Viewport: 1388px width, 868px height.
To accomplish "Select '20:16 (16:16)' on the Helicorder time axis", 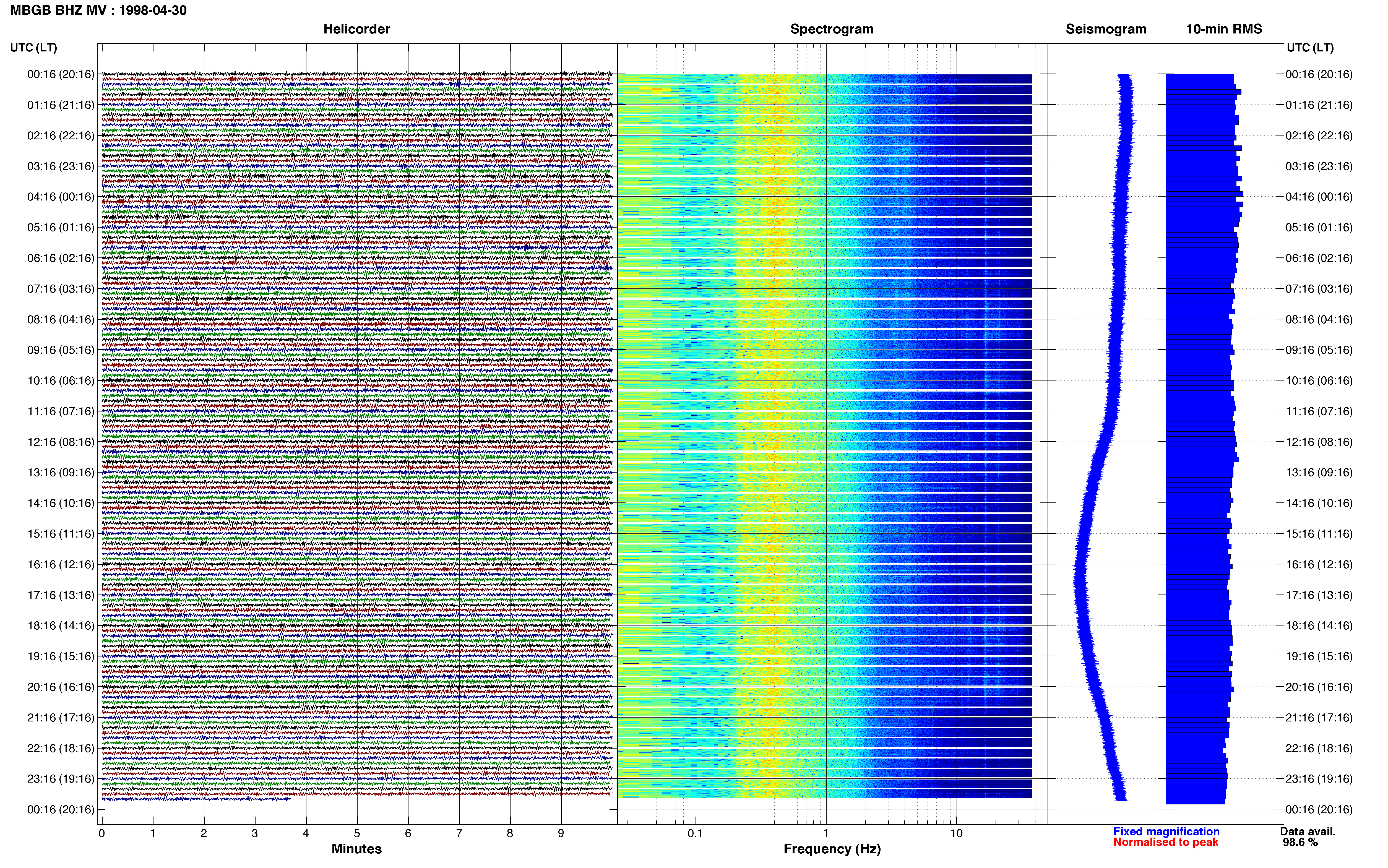I will pos(61,687).
